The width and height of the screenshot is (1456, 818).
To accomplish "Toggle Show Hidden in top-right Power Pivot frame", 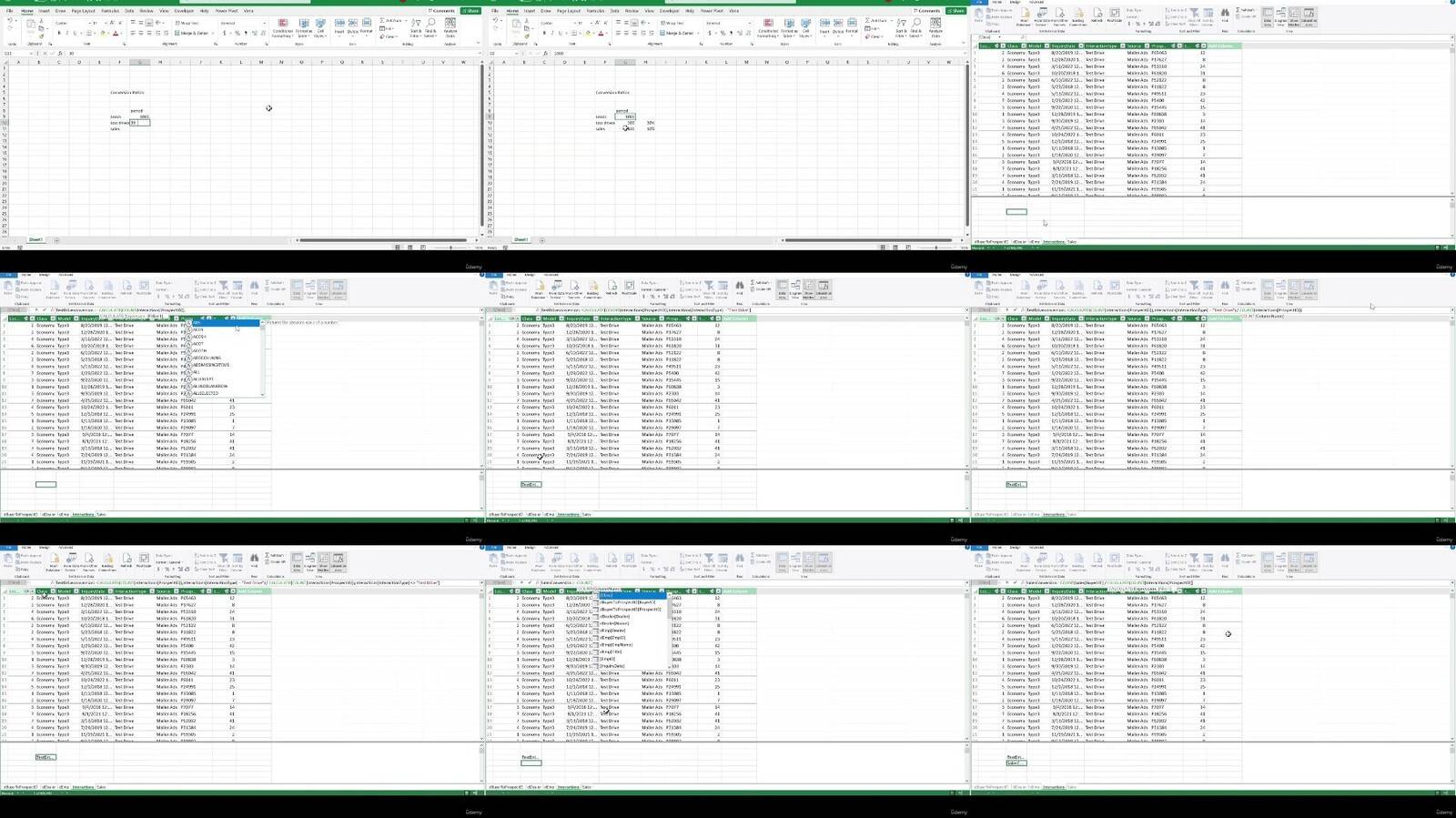I will pyautogui.click(x=1294, y=15).
